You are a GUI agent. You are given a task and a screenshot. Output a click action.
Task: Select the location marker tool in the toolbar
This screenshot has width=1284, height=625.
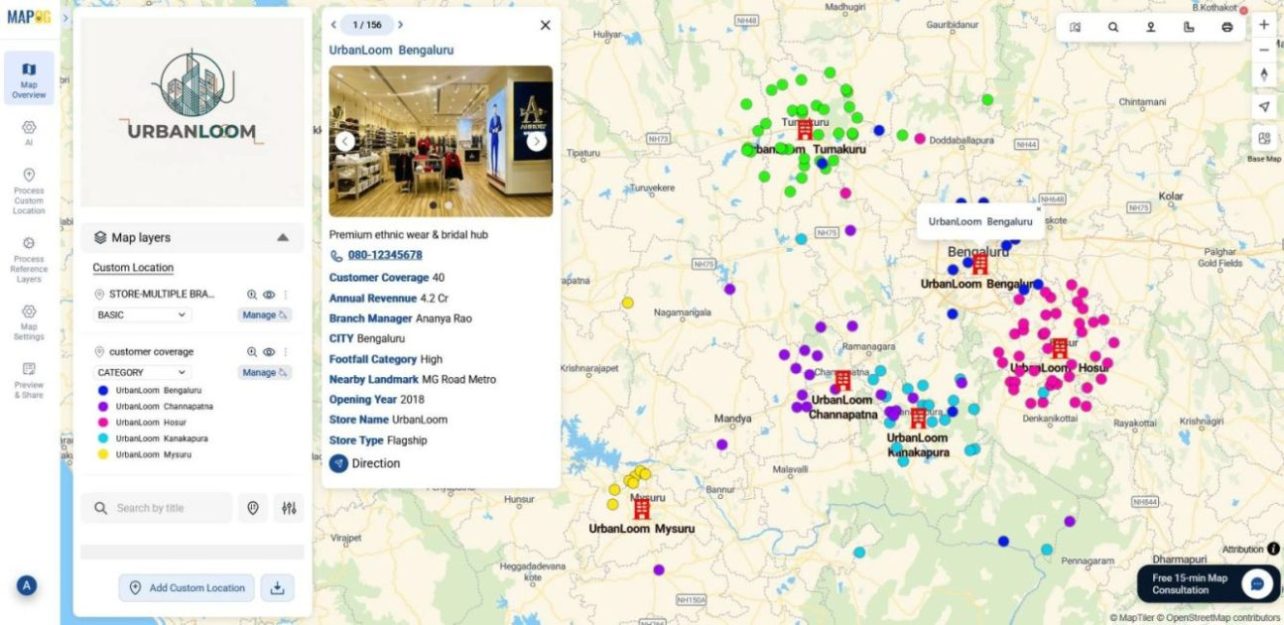pyautogui.click(x=1150, y=27)
